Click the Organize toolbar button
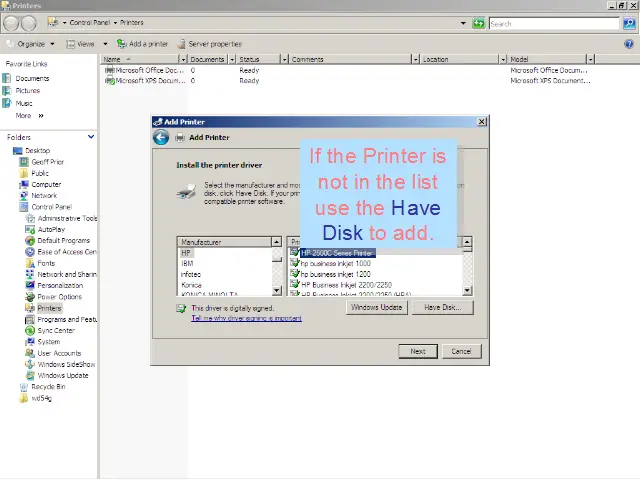The image size is (640, 480). coord(31,44)
